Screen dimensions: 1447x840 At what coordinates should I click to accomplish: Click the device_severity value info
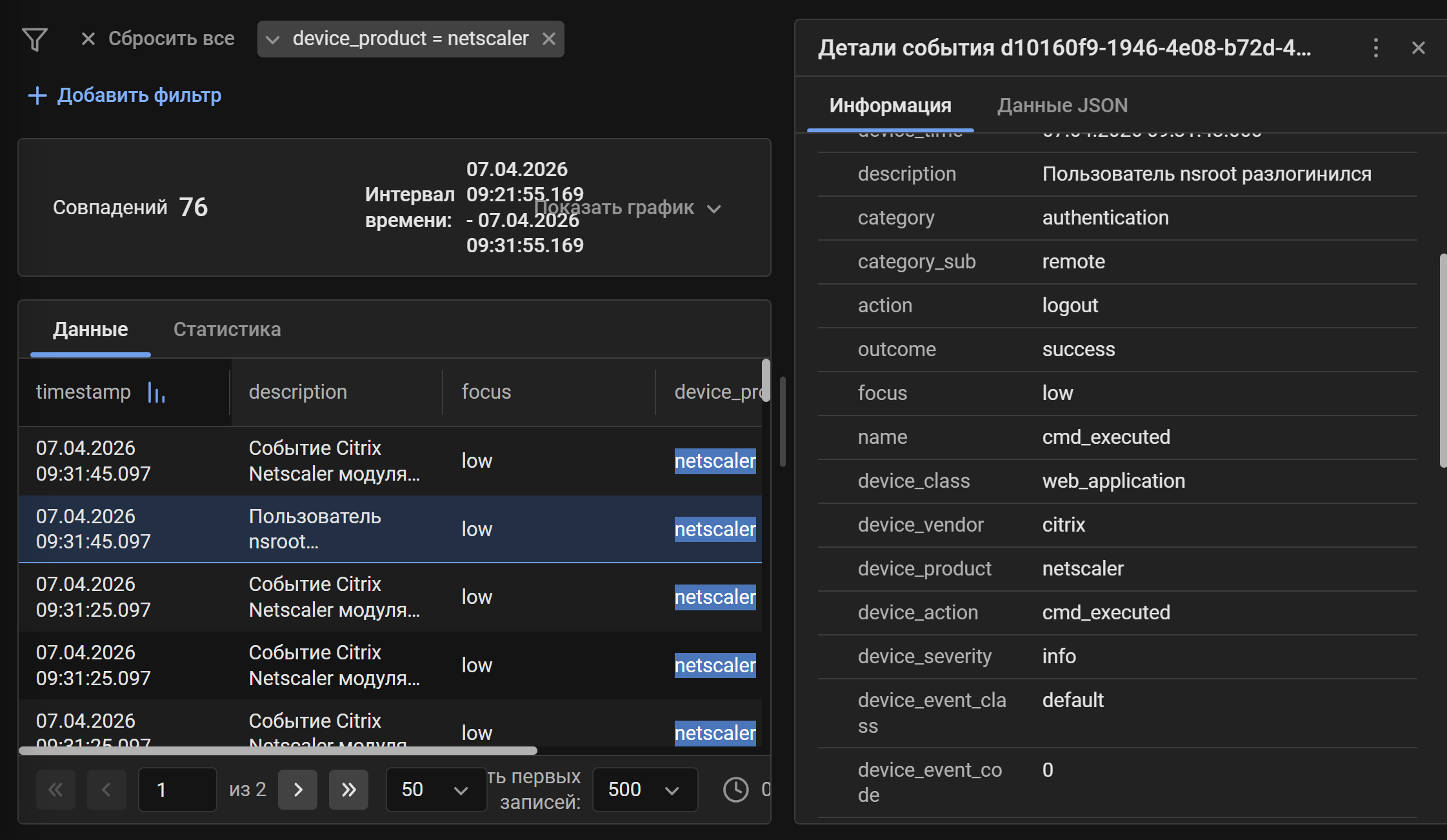coord(1059,657)
